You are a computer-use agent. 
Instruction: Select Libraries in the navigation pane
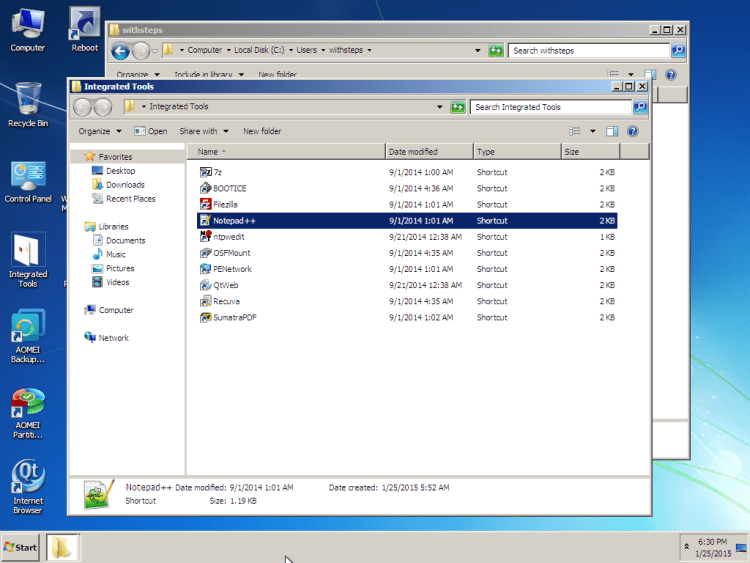(113, 227)
